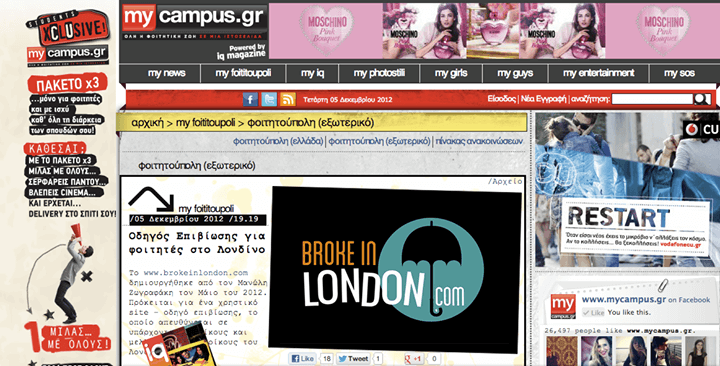The width and height of the screenshot is (720, 366).
Task: Open the Facebook icon in the red bar
Action: click(x=250, y=99)
